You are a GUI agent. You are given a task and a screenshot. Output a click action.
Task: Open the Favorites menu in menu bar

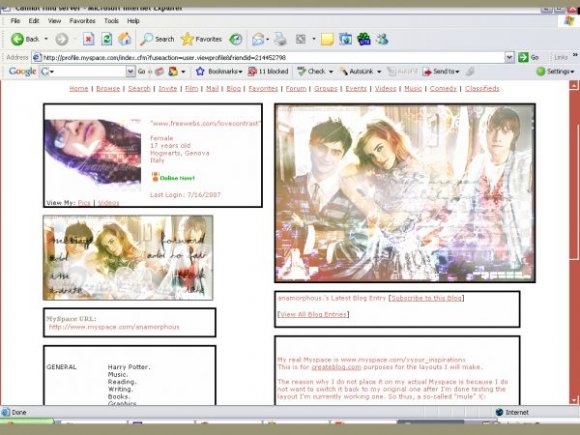click(x=82, y=21)
